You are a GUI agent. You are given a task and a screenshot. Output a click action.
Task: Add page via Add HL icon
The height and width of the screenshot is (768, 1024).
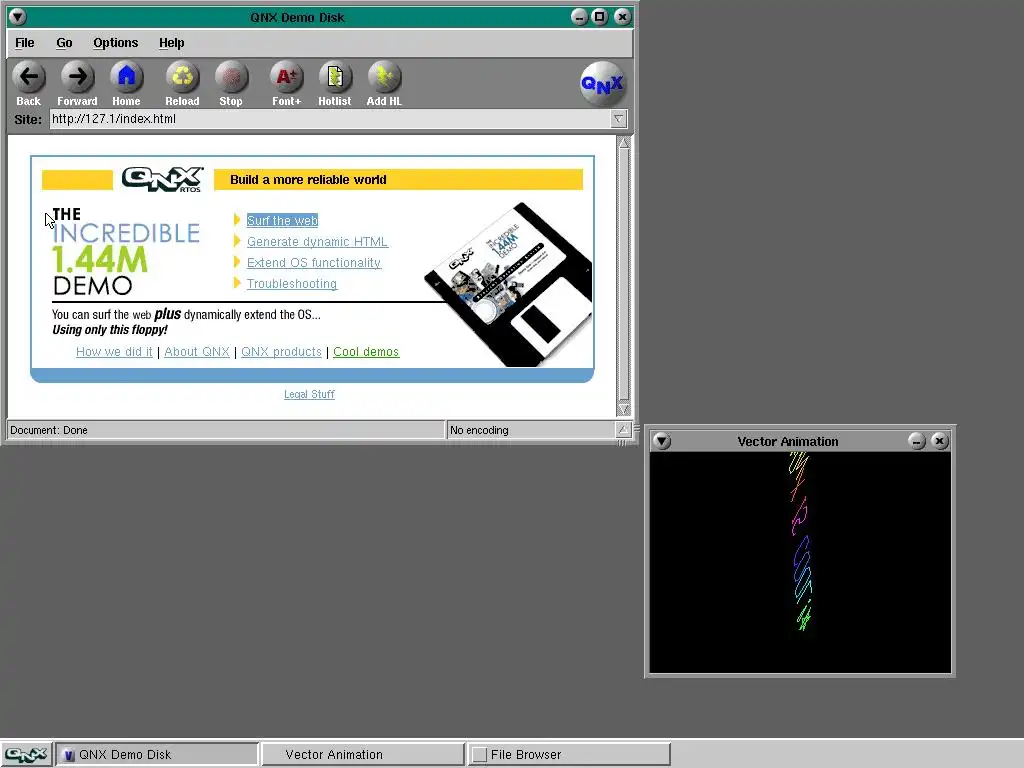tap(384, 78)
